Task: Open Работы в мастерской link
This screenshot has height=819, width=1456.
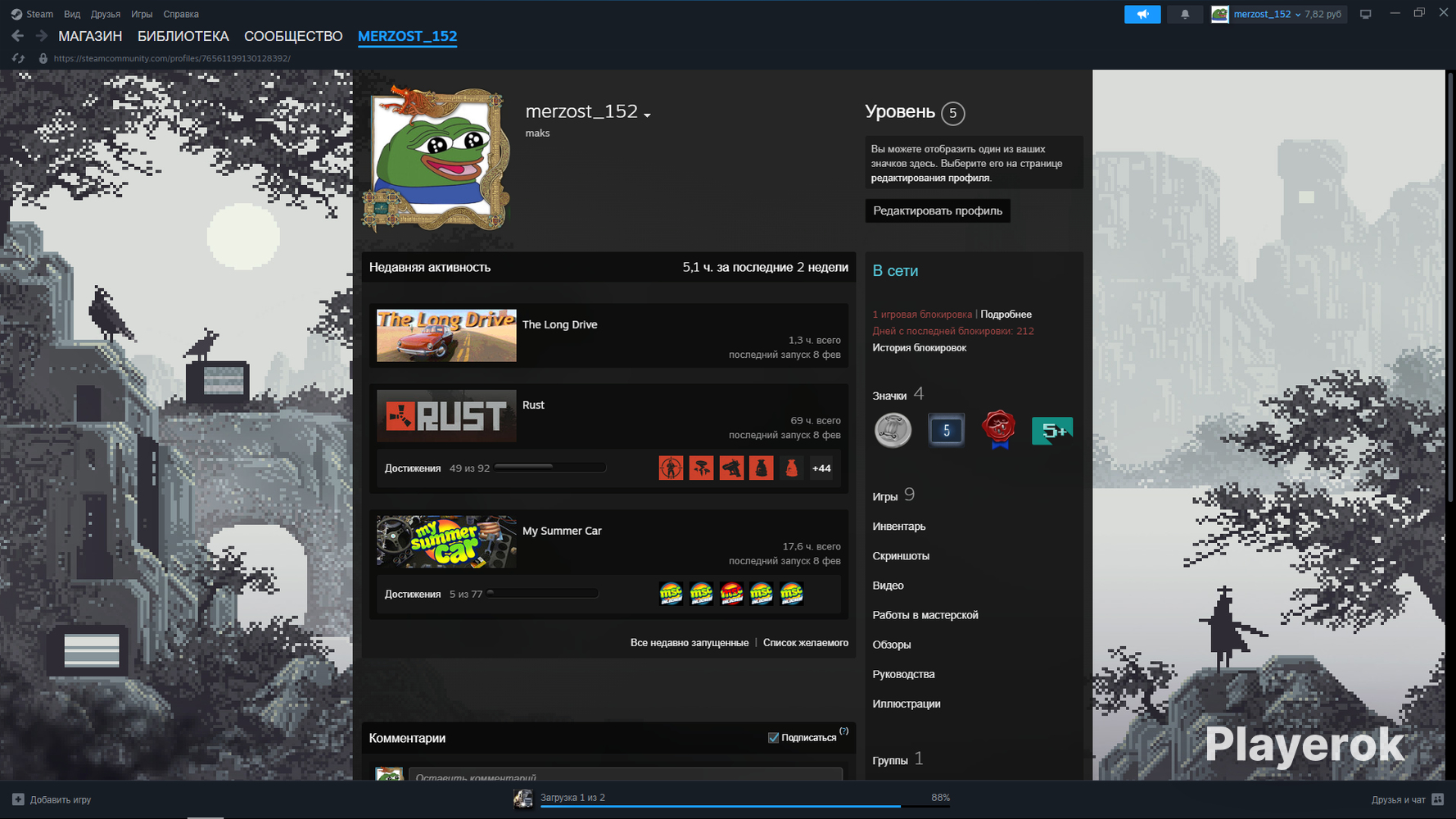Action: [925, 615]
